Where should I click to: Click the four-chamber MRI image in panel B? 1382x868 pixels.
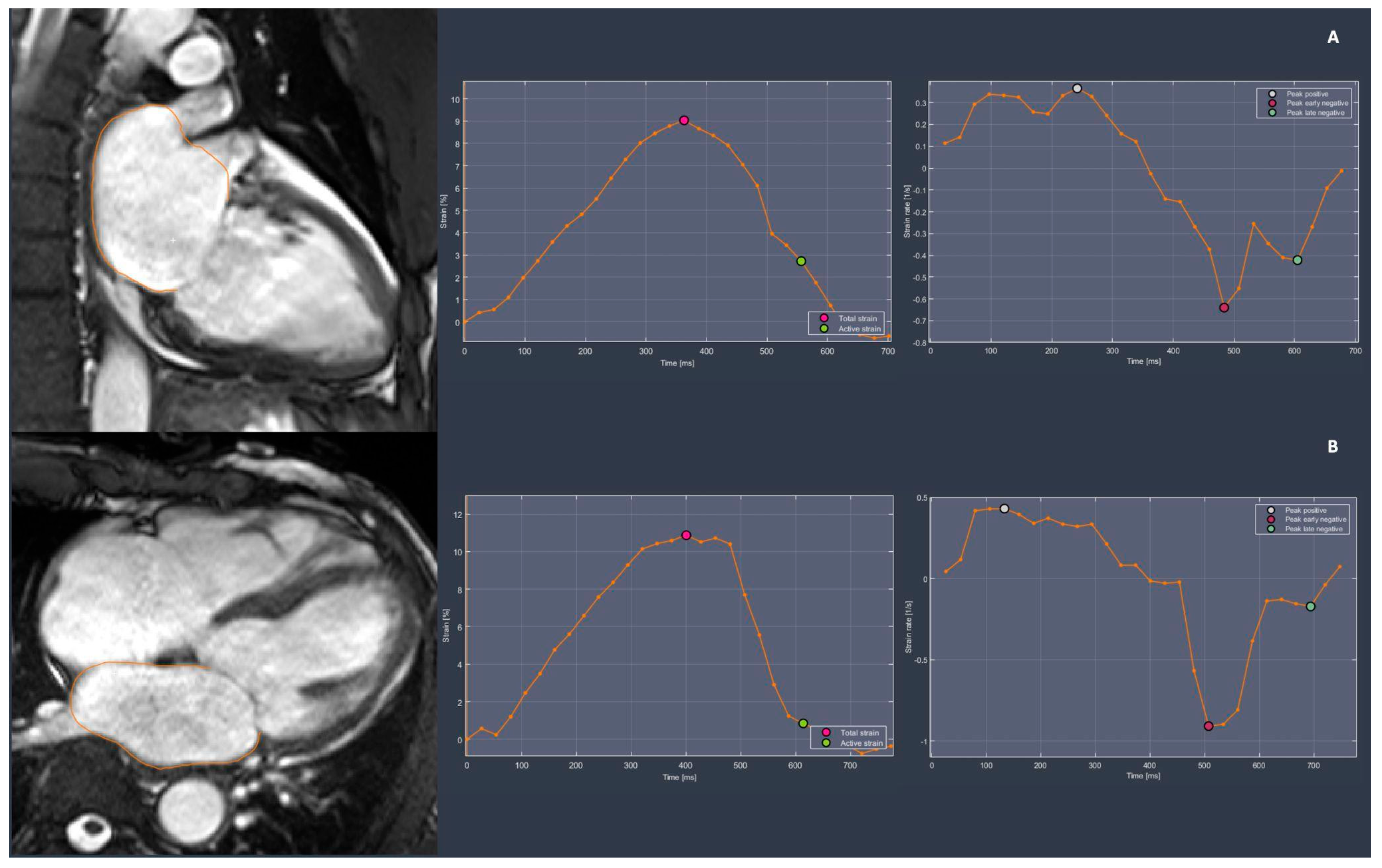pos(224,643)
